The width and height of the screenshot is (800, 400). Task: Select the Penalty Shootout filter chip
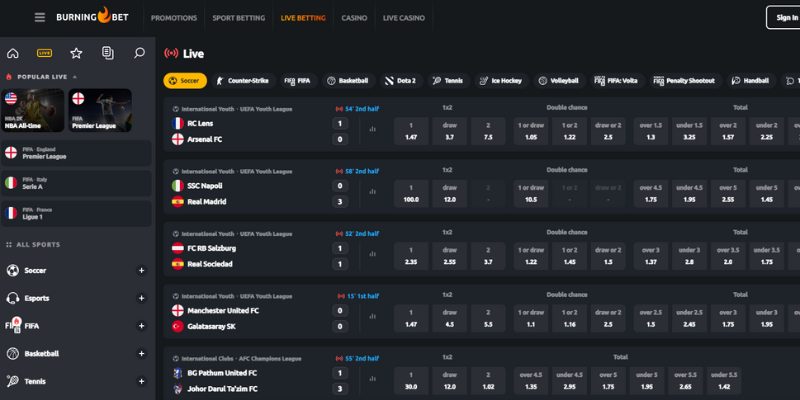click(x=685, y=81)
